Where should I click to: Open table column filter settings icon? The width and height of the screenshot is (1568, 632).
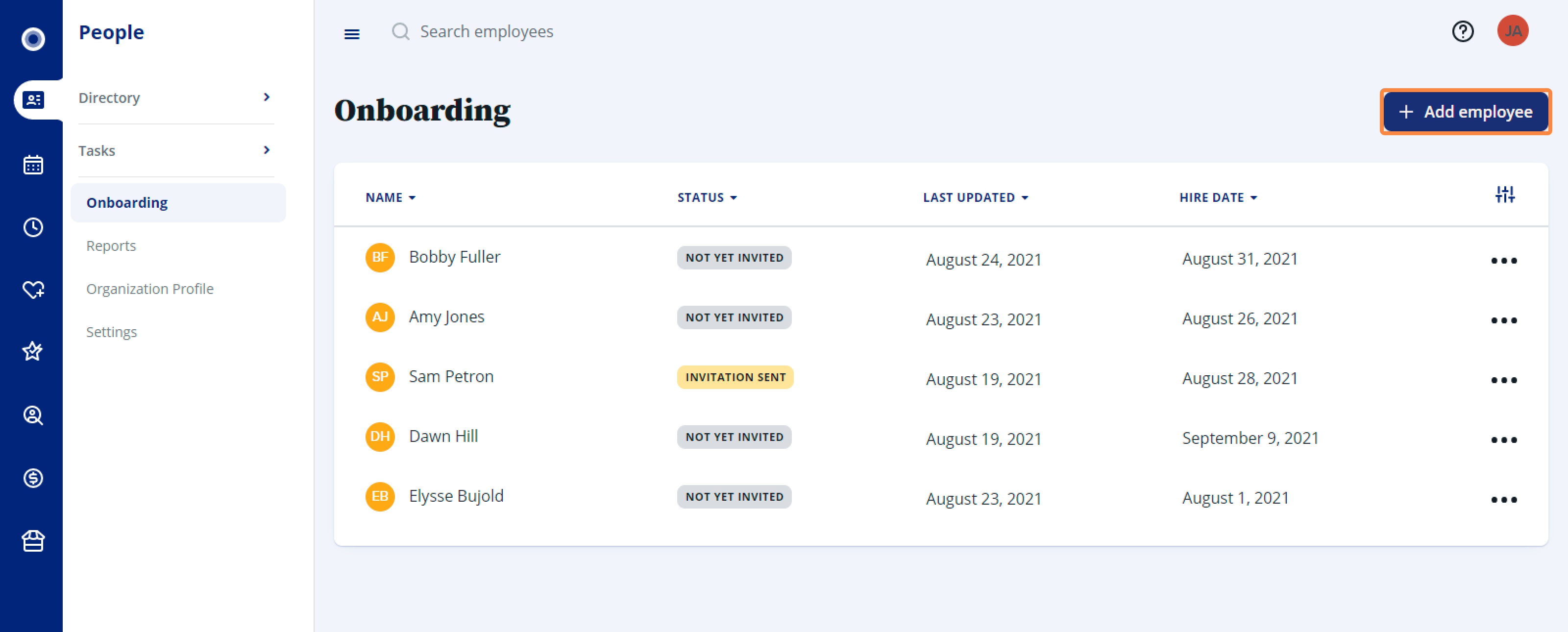click(1505, 195)
